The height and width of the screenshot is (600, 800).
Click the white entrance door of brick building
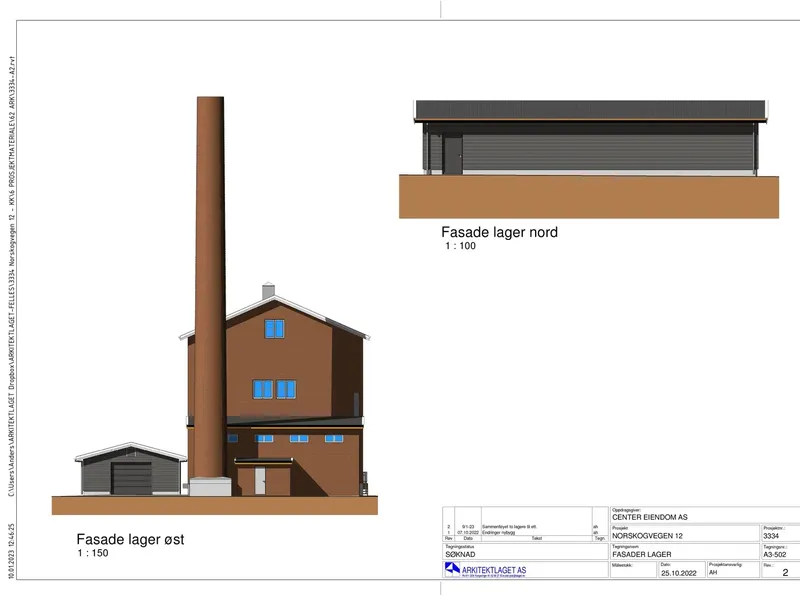(x=260, y=481)
